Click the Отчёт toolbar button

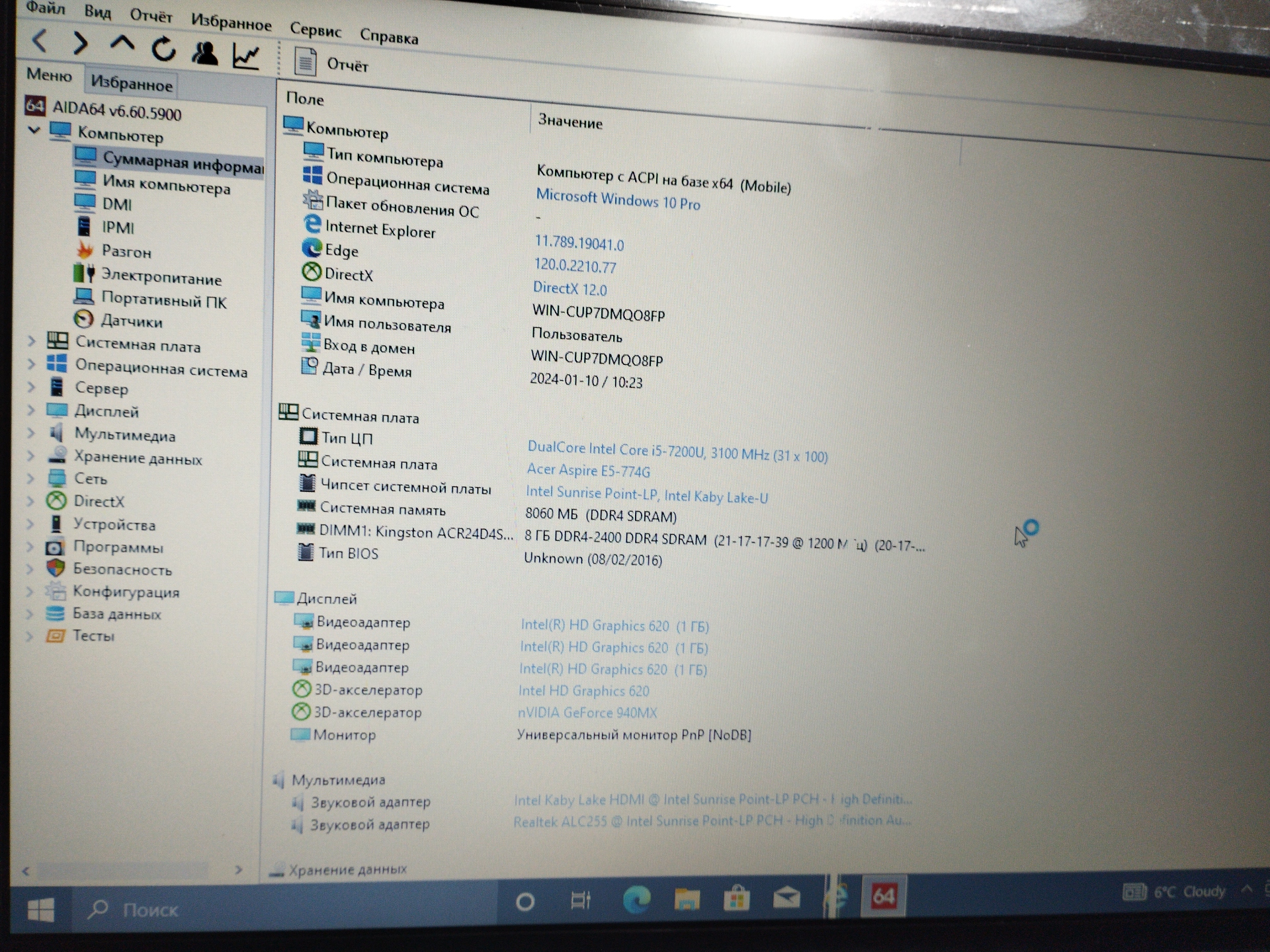pos(331,63)
